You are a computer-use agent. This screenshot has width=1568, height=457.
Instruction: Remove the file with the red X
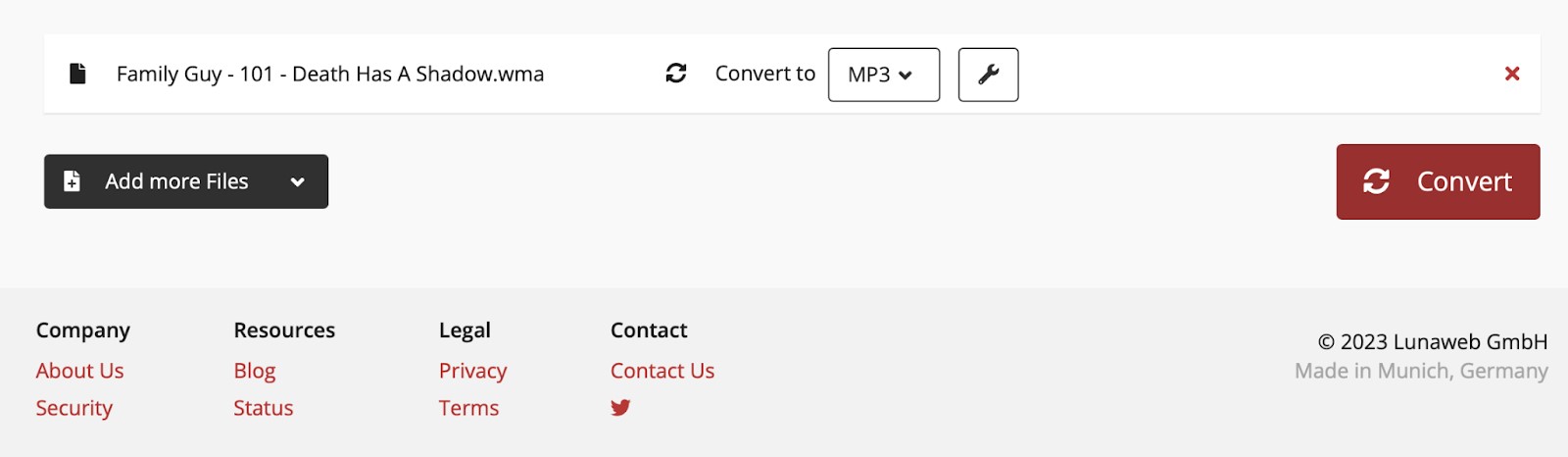pos(1512,74)
